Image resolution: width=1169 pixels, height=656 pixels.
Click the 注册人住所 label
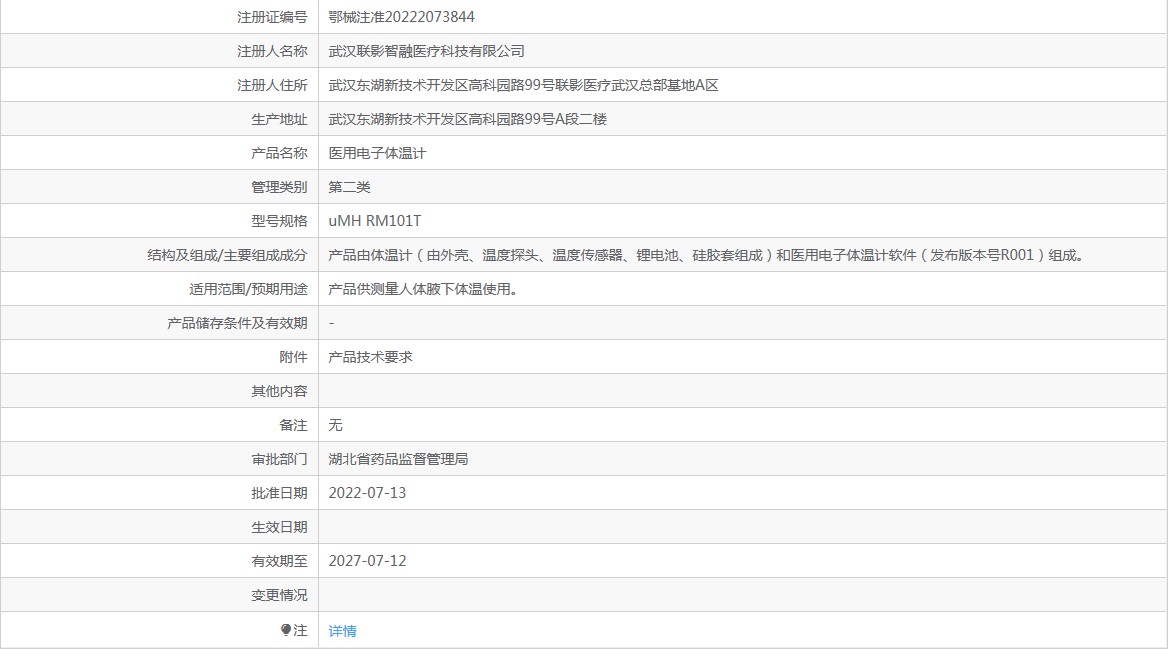(x=272, y=86)
